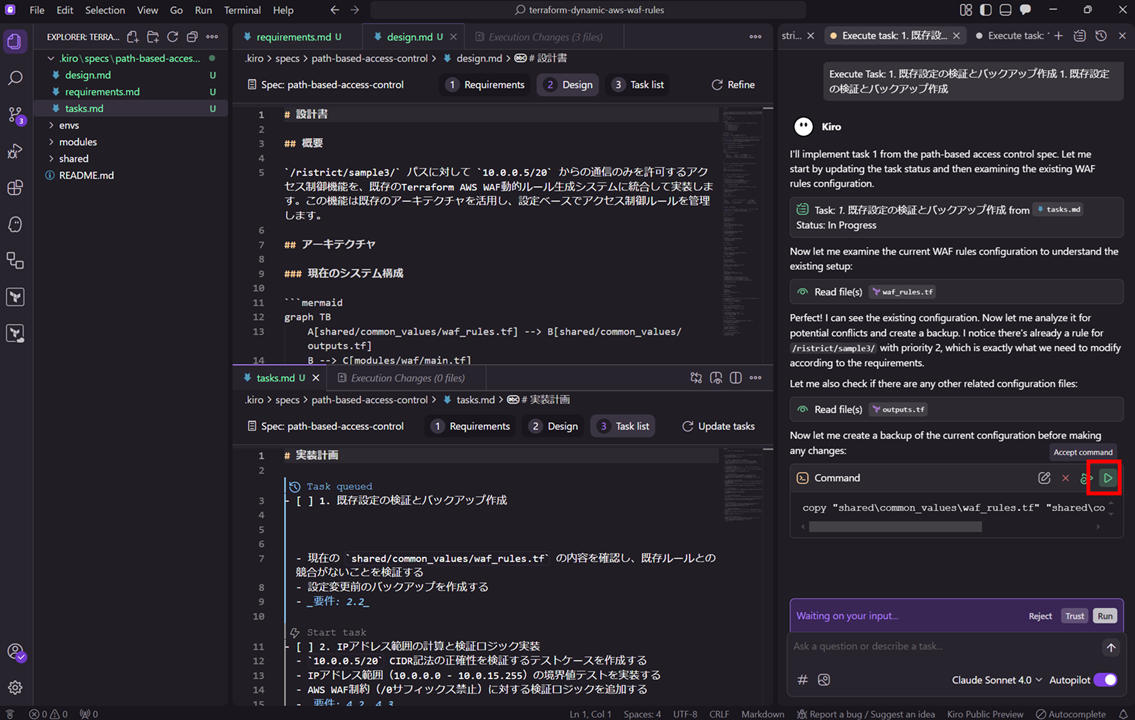Expand the envs folder
This screenshot has height=720, width=1135.
[69, 125]
